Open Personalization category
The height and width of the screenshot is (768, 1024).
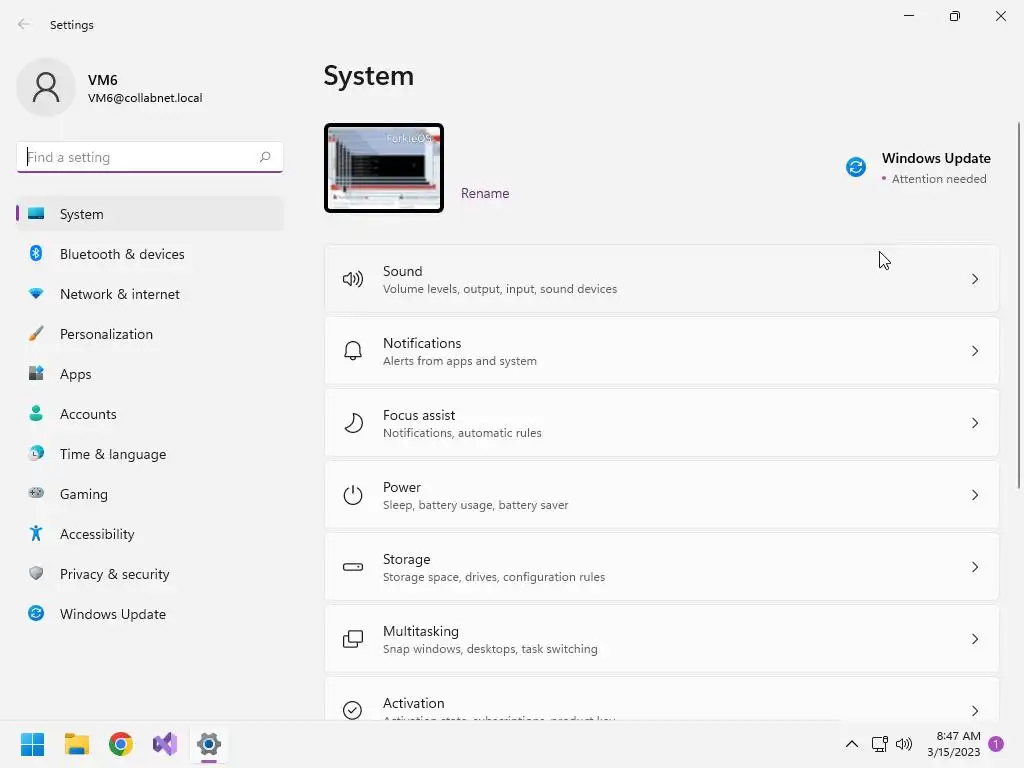[x=150, y=334]
